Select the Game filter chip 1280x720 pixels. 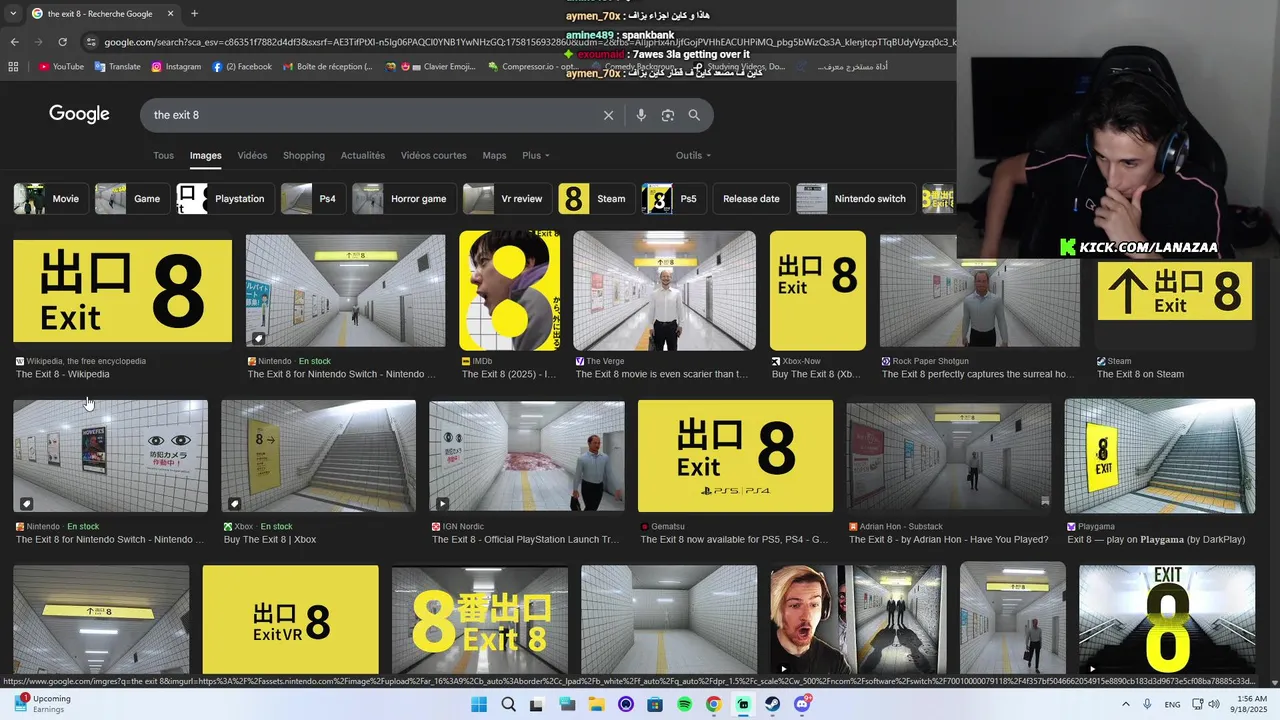pyautogui.click(x=132, y=198)
